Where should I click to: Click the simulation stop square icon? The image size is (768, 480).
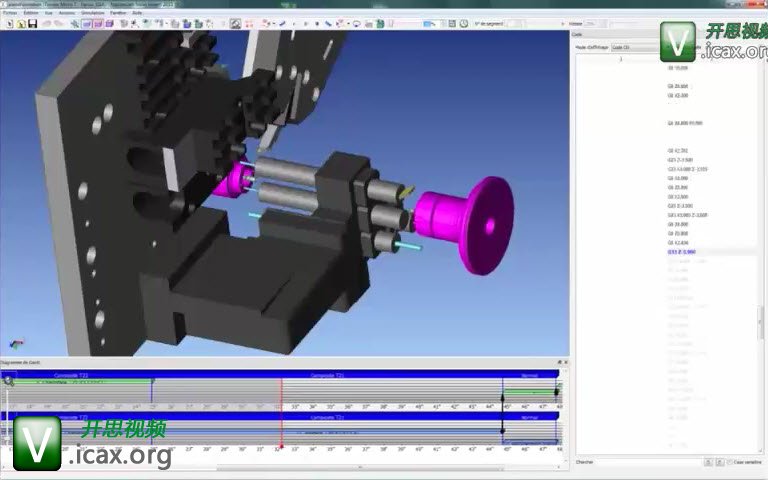[317, 24]
